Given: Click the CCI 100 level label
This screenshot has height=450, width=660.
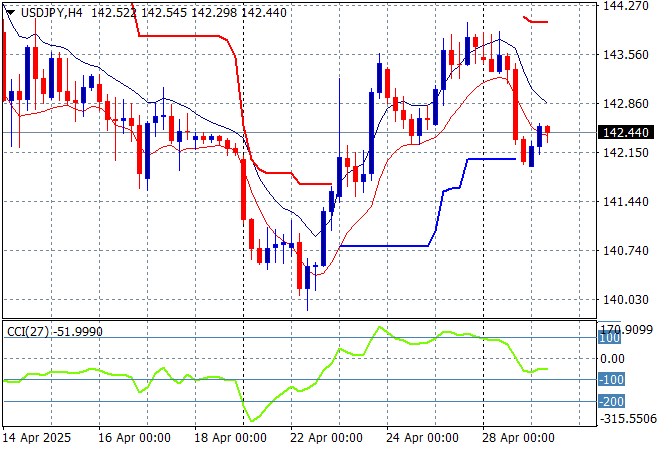Looking at the screenshot, I should point(609,338).
